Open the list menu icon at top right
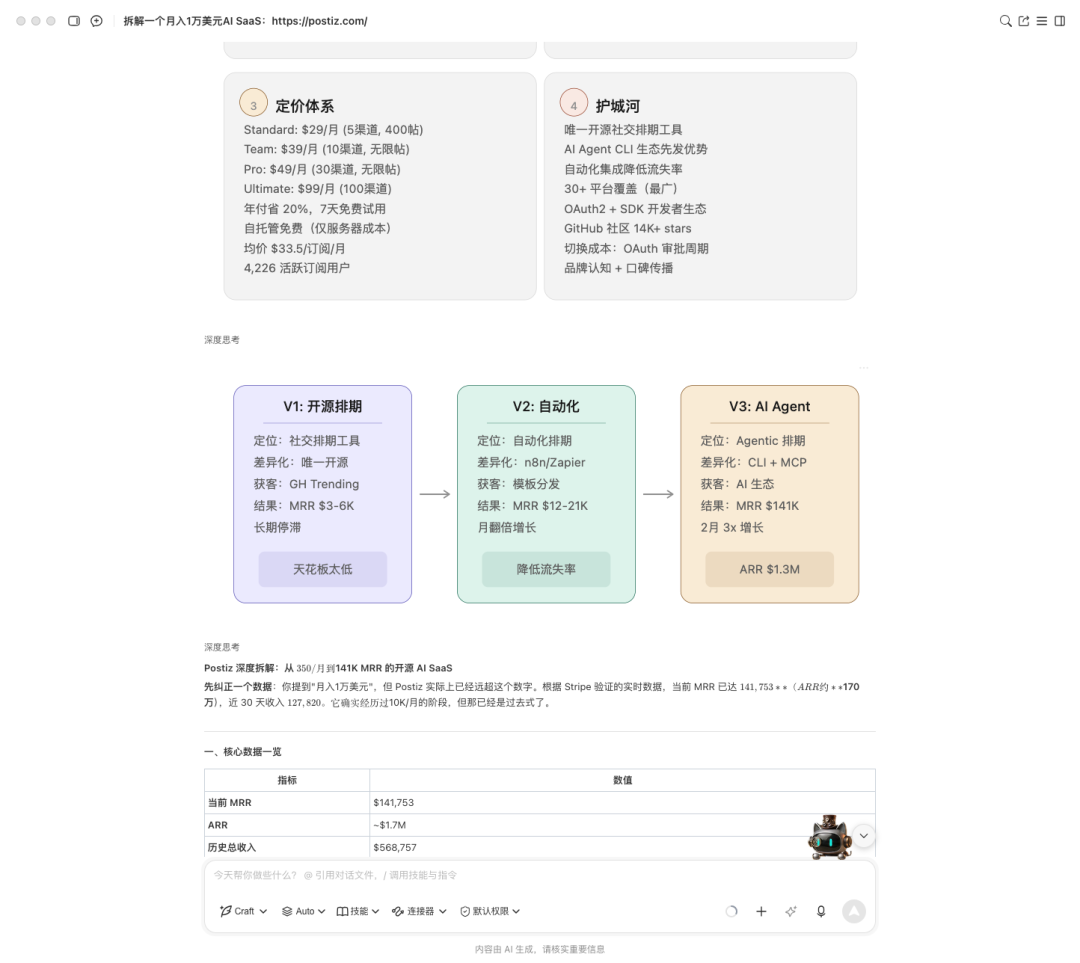Image resolution: width=1080 pixels, height=963 pixels. point(1042,21)
